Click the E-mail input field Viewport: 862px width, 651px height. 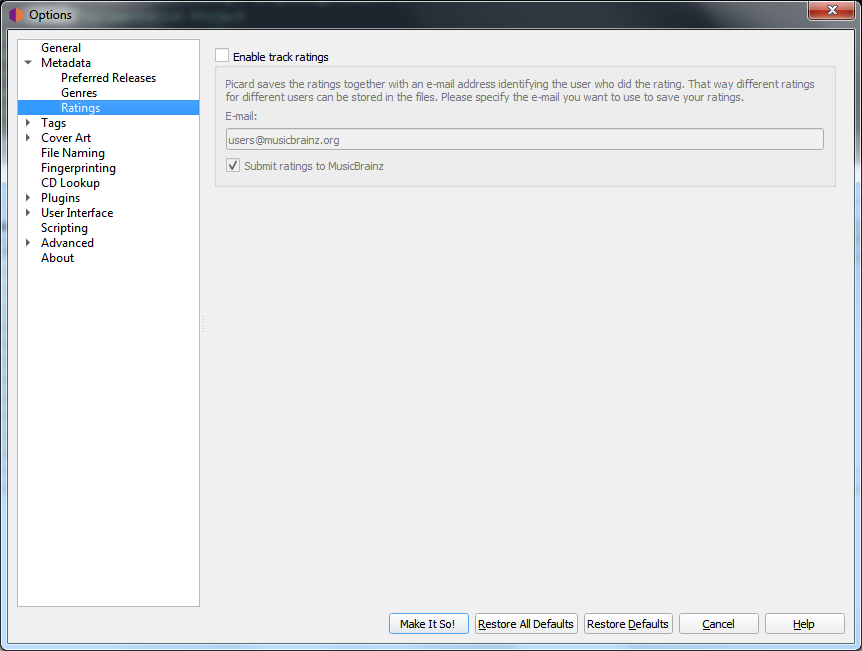point(524,139)
